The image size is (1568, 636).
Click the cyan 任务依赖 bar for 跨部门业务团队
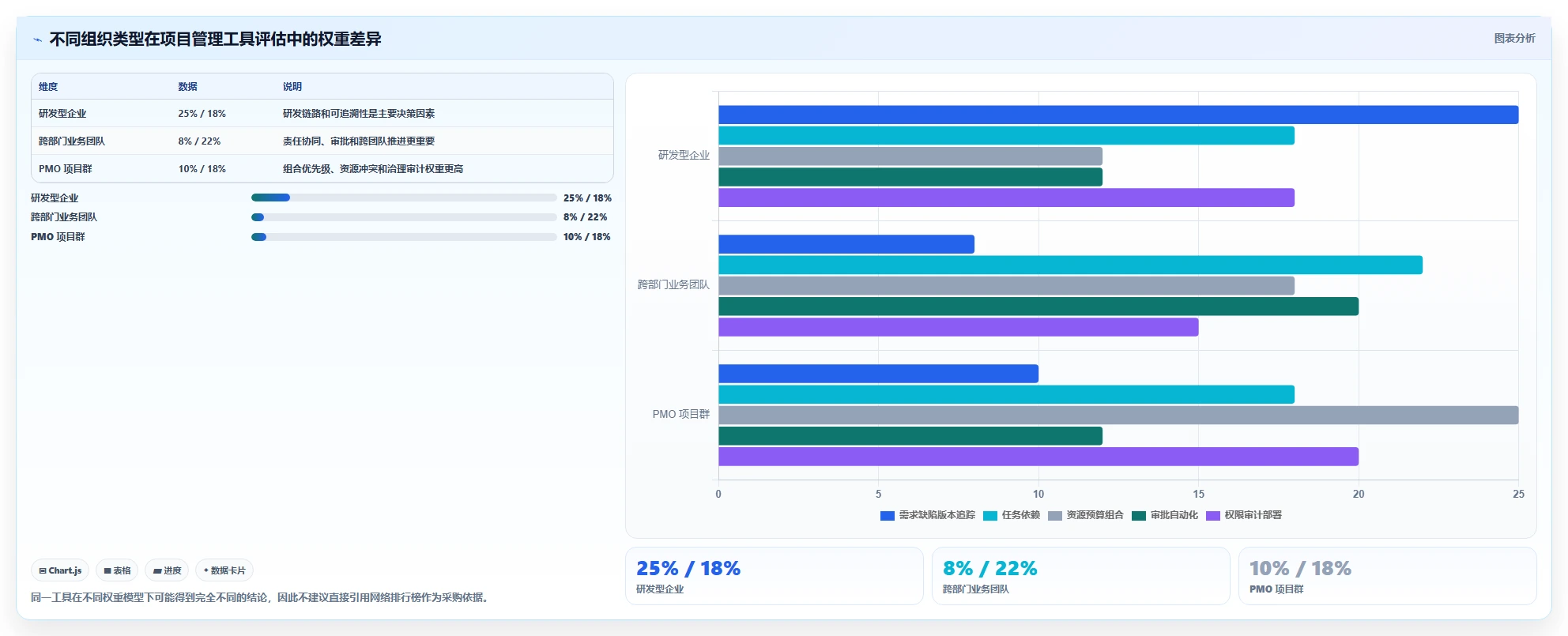coord(1070,265)
